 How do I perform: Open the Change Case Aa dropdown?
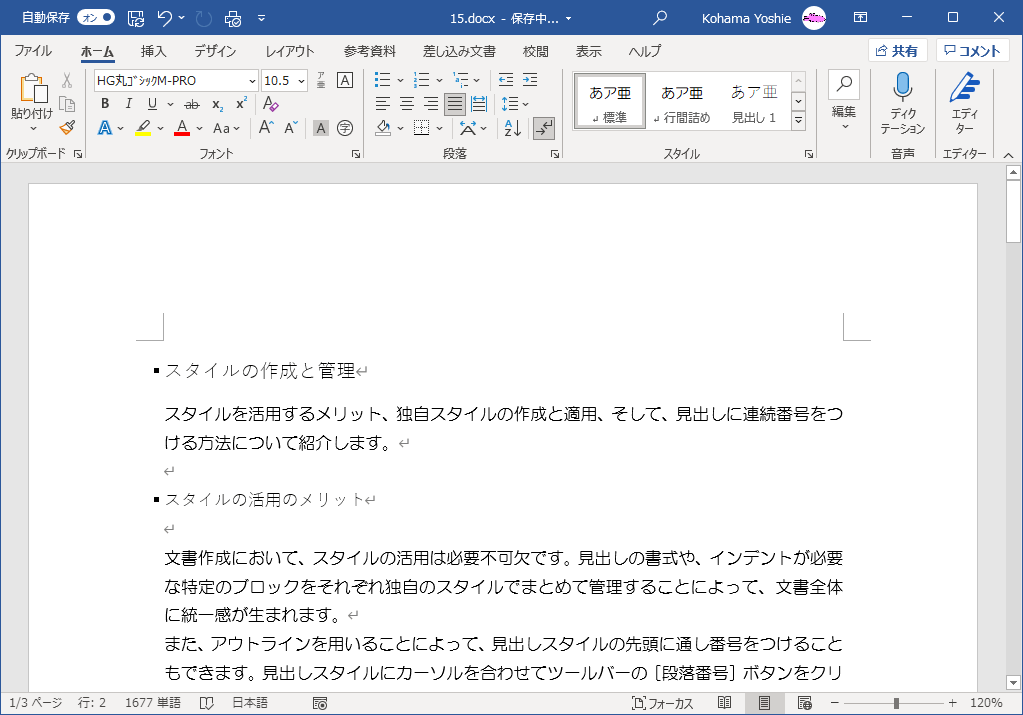(x=226, y=129)
